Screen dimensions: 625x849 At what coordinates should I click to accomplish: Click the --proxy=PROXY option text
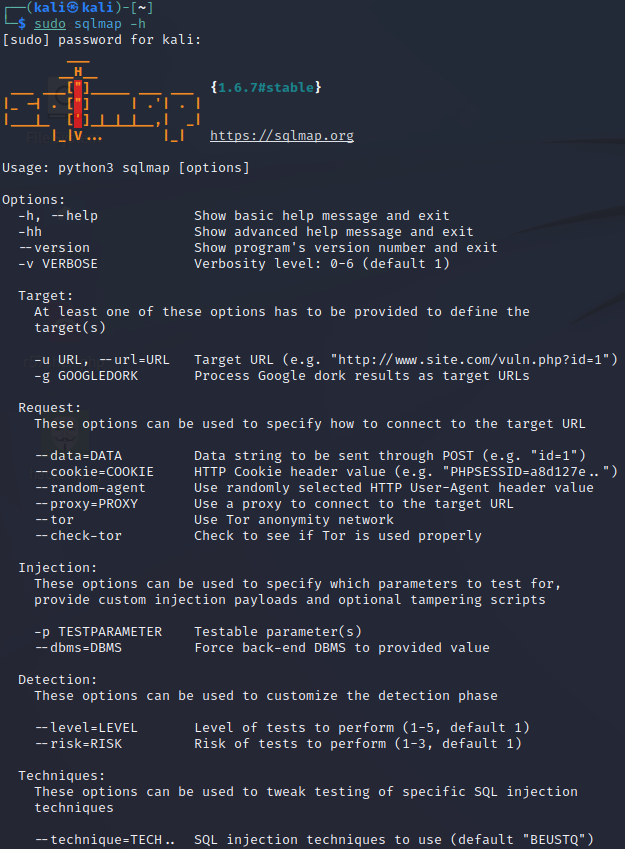86,504
